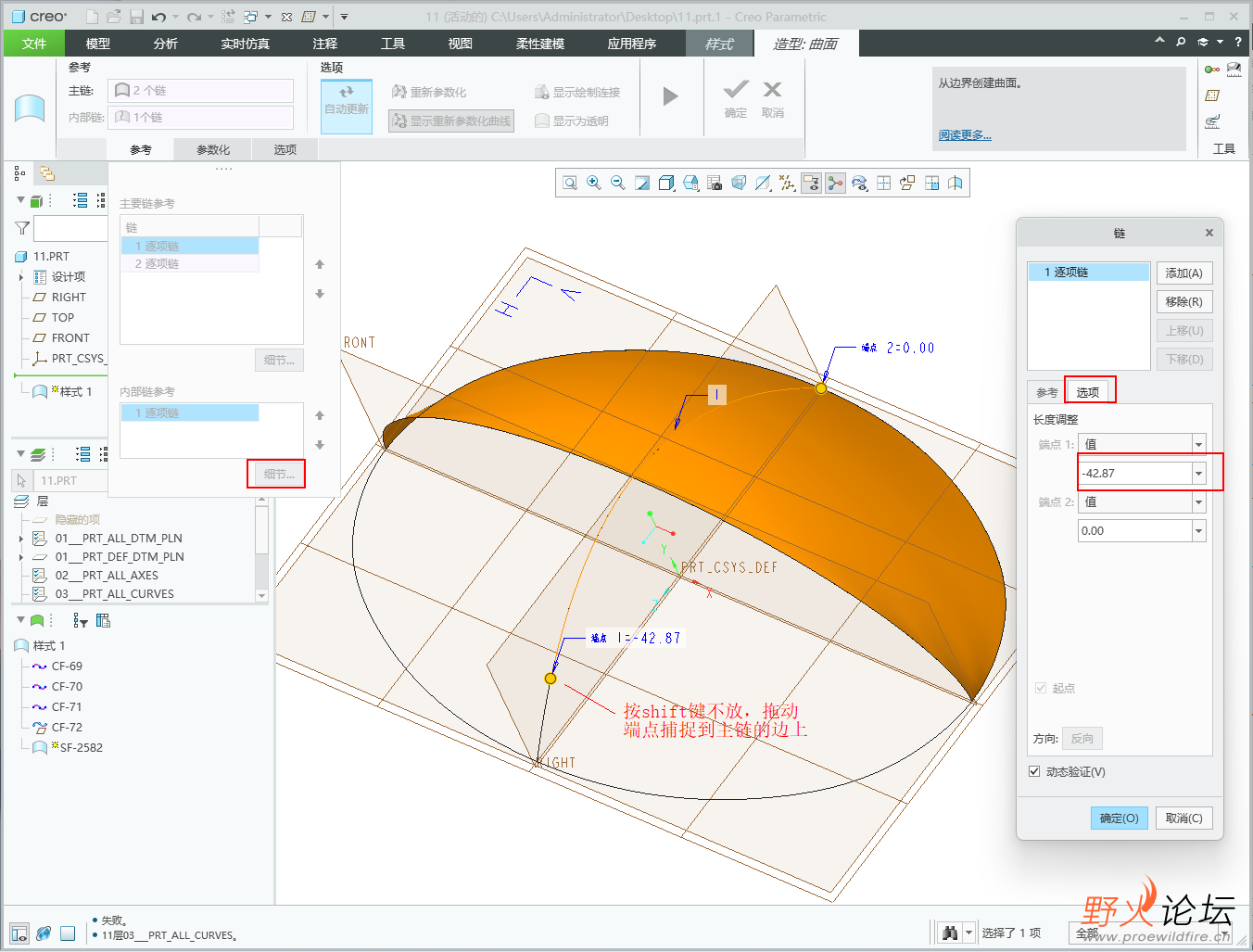Click 确定(O) in the 链 dialog
Image resolution: width=1253 pixels, height=952 pixels.
pos(1120,818)
